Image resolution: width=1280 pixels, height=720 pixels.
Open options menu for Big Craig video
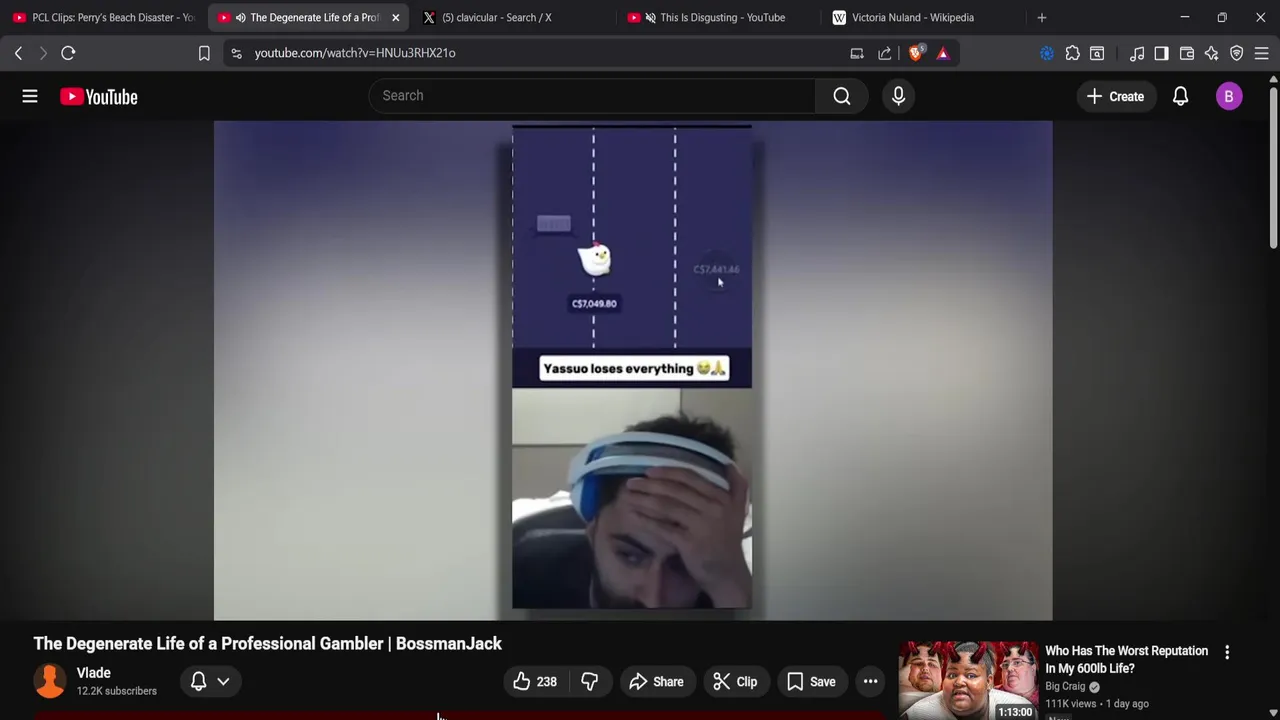(1227, 652)
